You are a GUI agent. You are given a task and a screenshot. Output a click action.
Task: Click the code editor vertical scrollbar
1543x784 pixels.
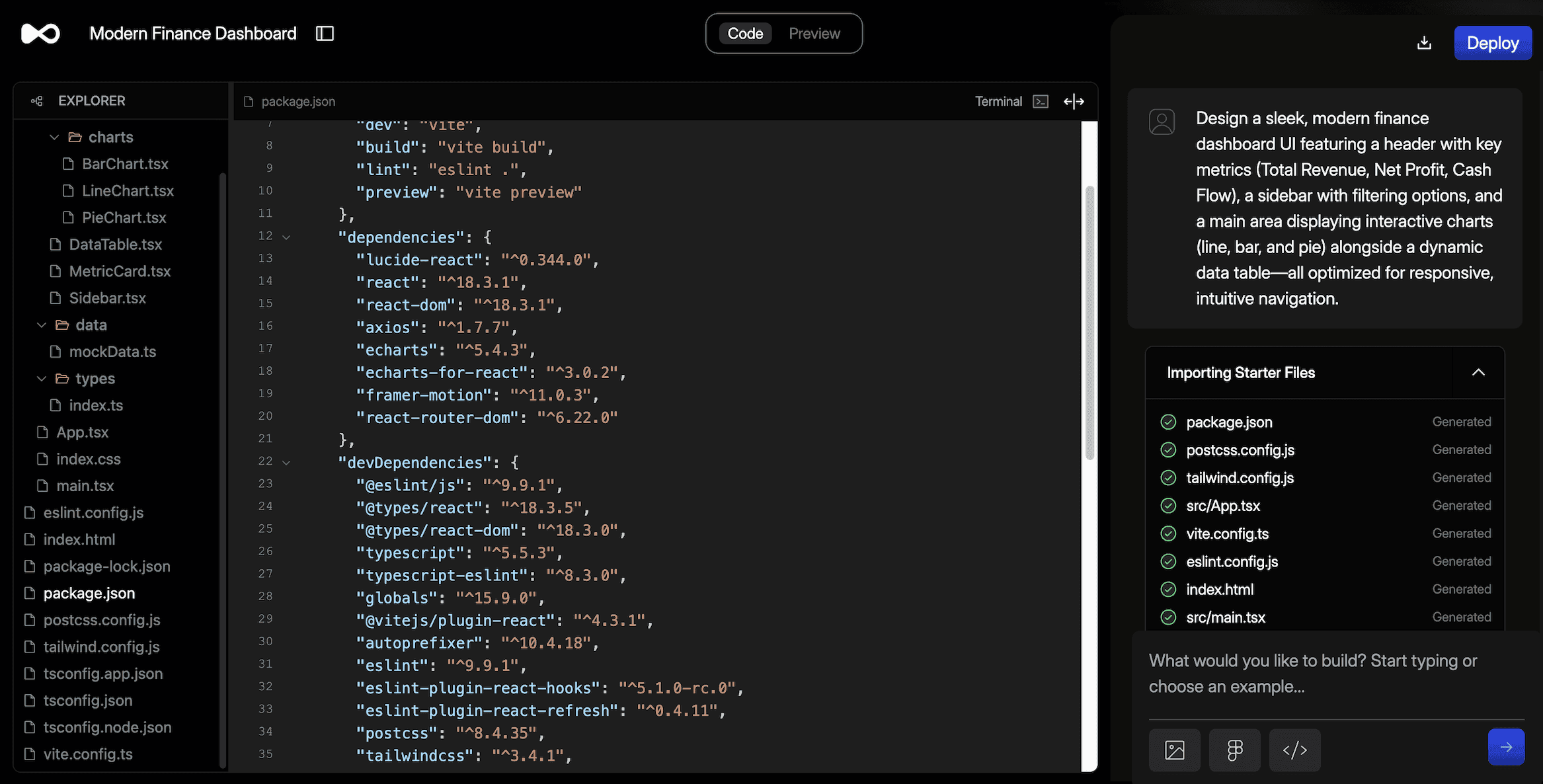[x=1089, y=323]
